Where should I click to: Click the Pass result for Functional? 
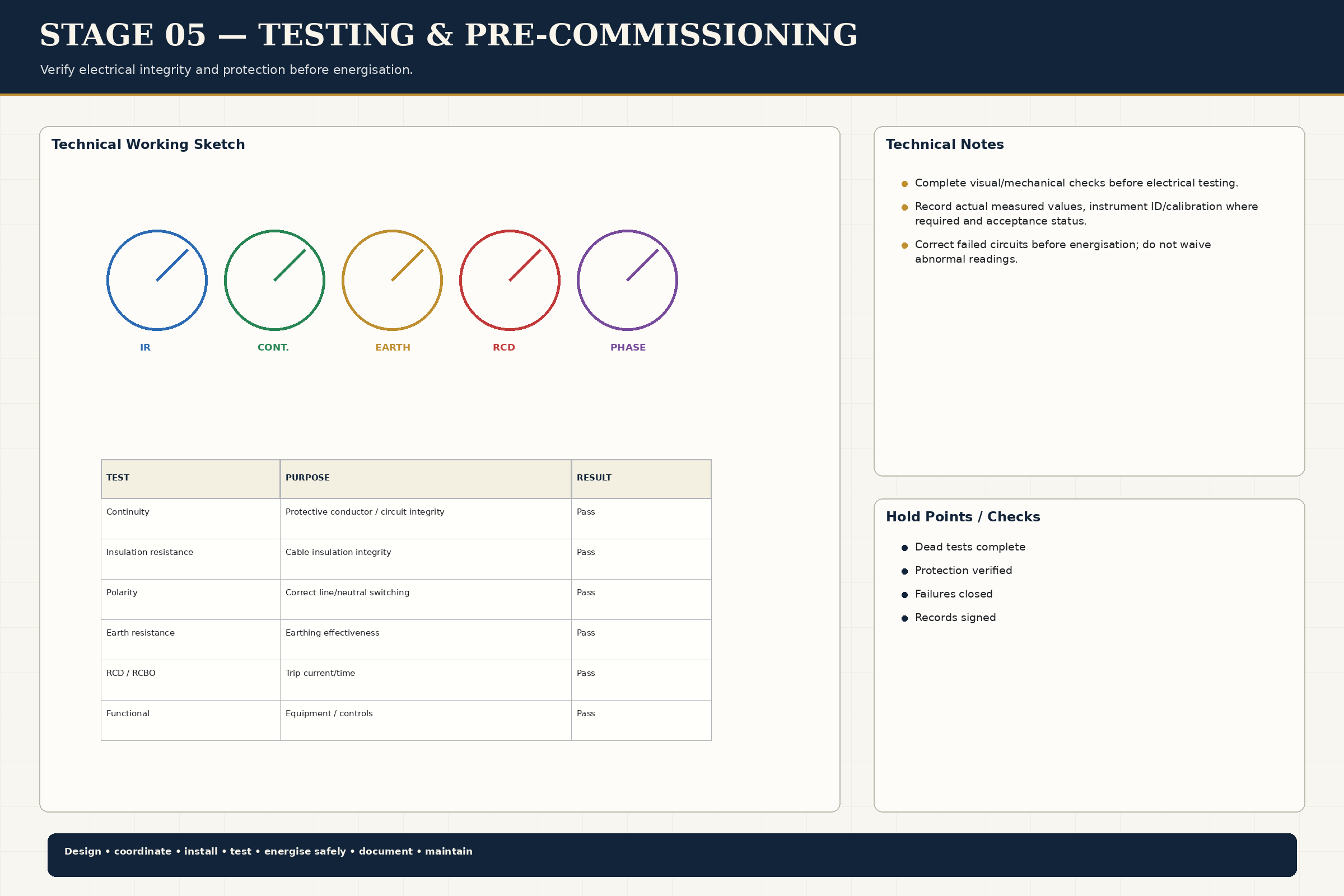coord(641,721)
